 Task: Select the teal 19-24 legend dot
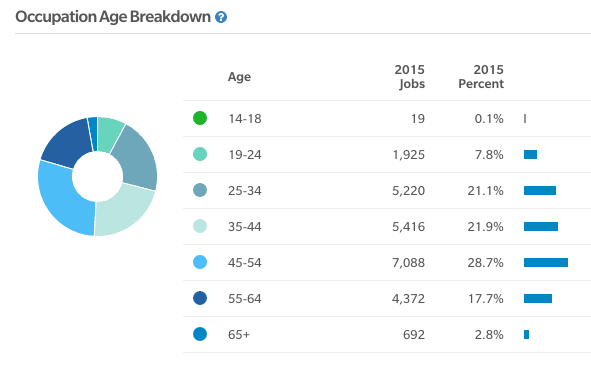click(200, 154)
